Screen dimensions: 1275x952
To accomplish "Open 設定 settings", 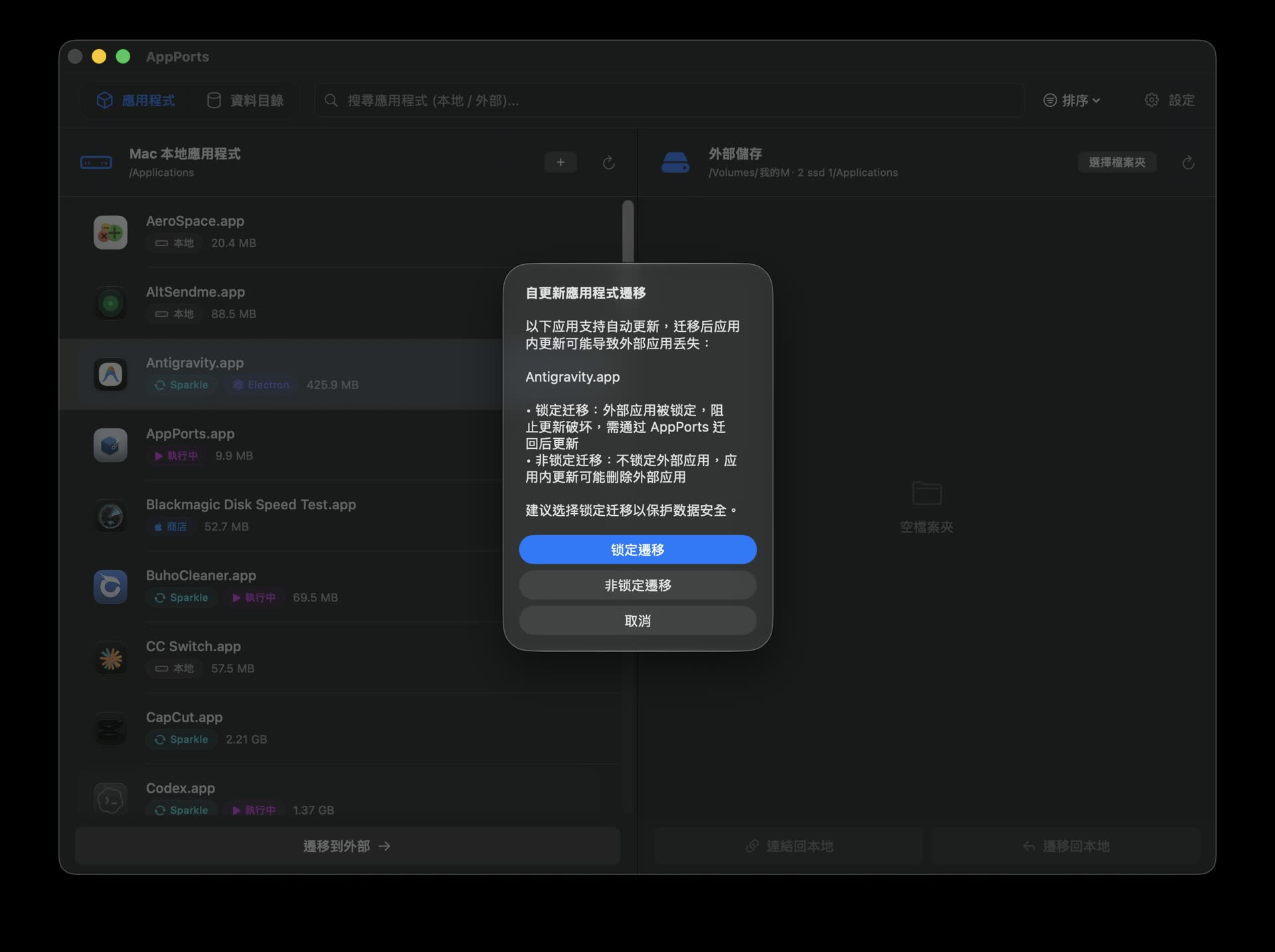I will point(1169,100).
